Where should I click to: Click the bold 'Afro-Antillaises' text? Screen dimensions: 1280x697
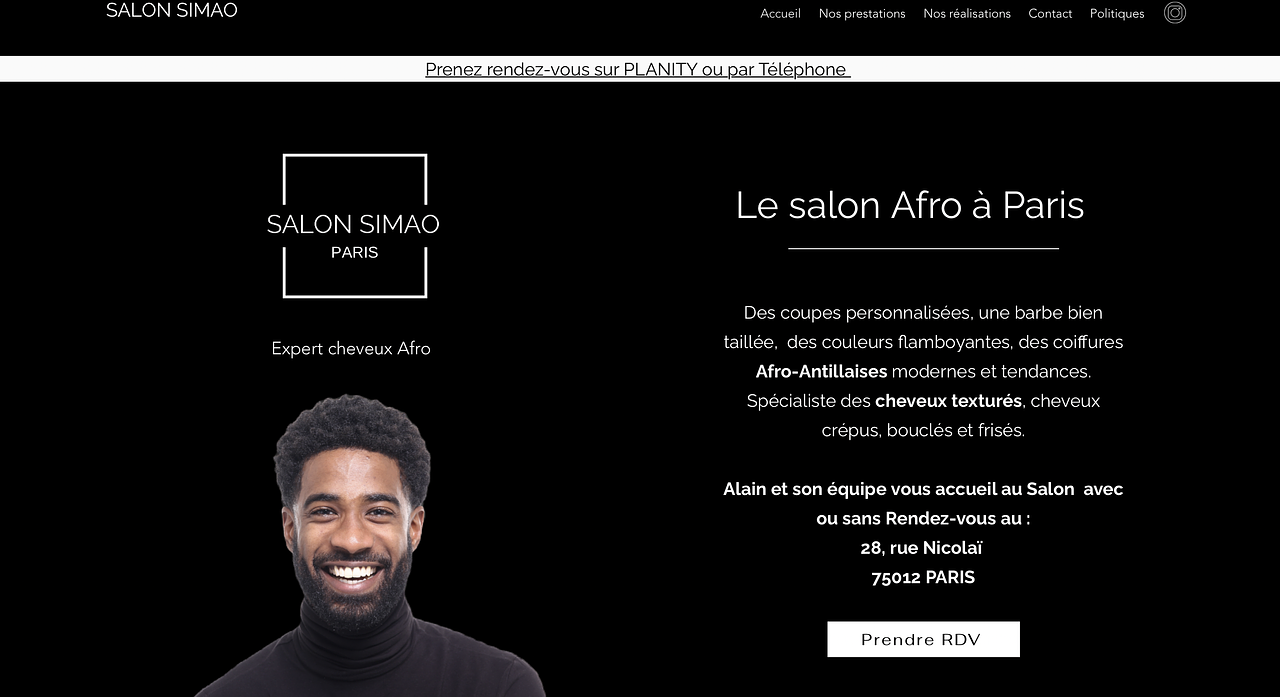tap(822, 371)
